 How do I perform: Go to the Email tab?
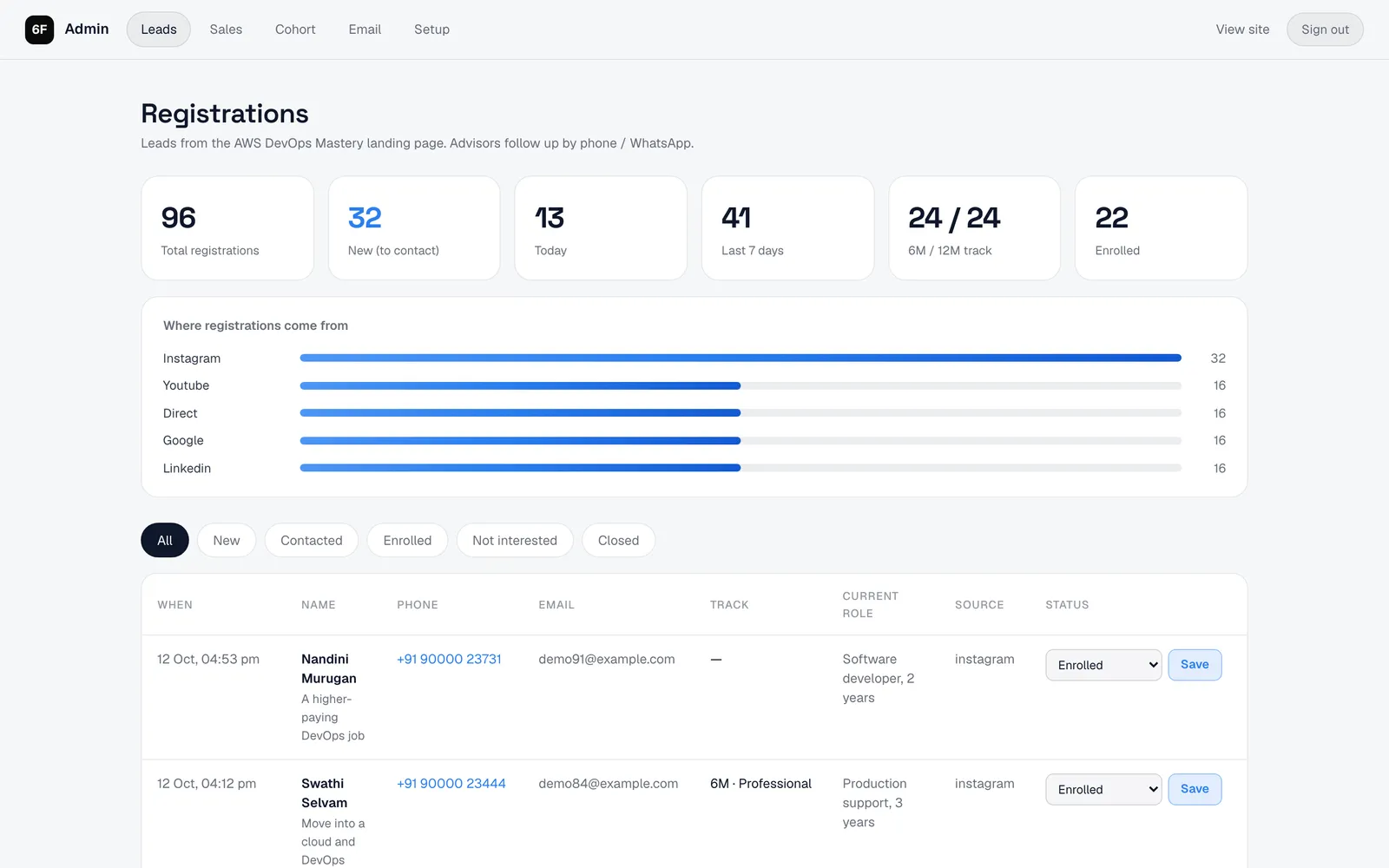(365, 30)
